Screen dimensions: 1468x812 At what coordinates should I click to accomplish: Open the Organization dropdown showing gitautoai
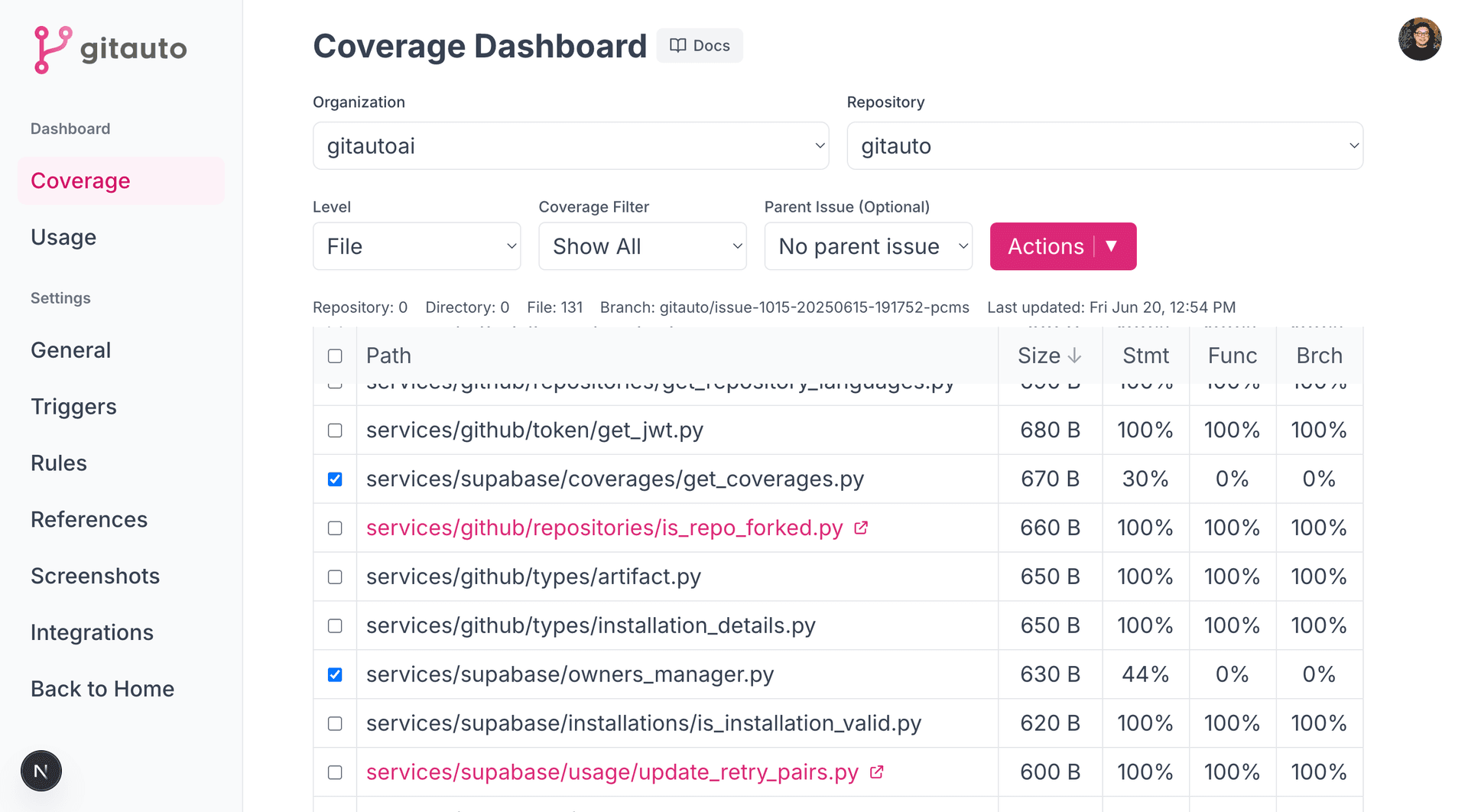pyautogui.click(x=571, y=146)
